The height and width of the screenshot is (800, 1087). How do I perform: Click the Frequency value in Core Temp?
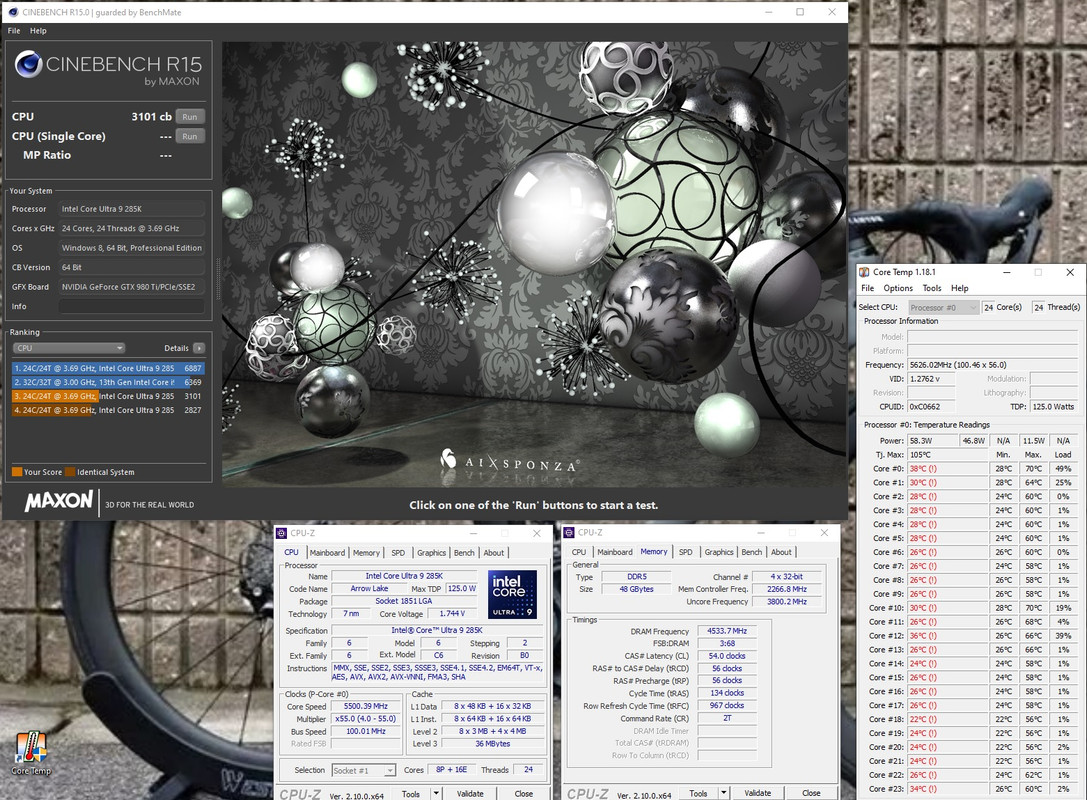pyautogui.click(x=992, y=365)
